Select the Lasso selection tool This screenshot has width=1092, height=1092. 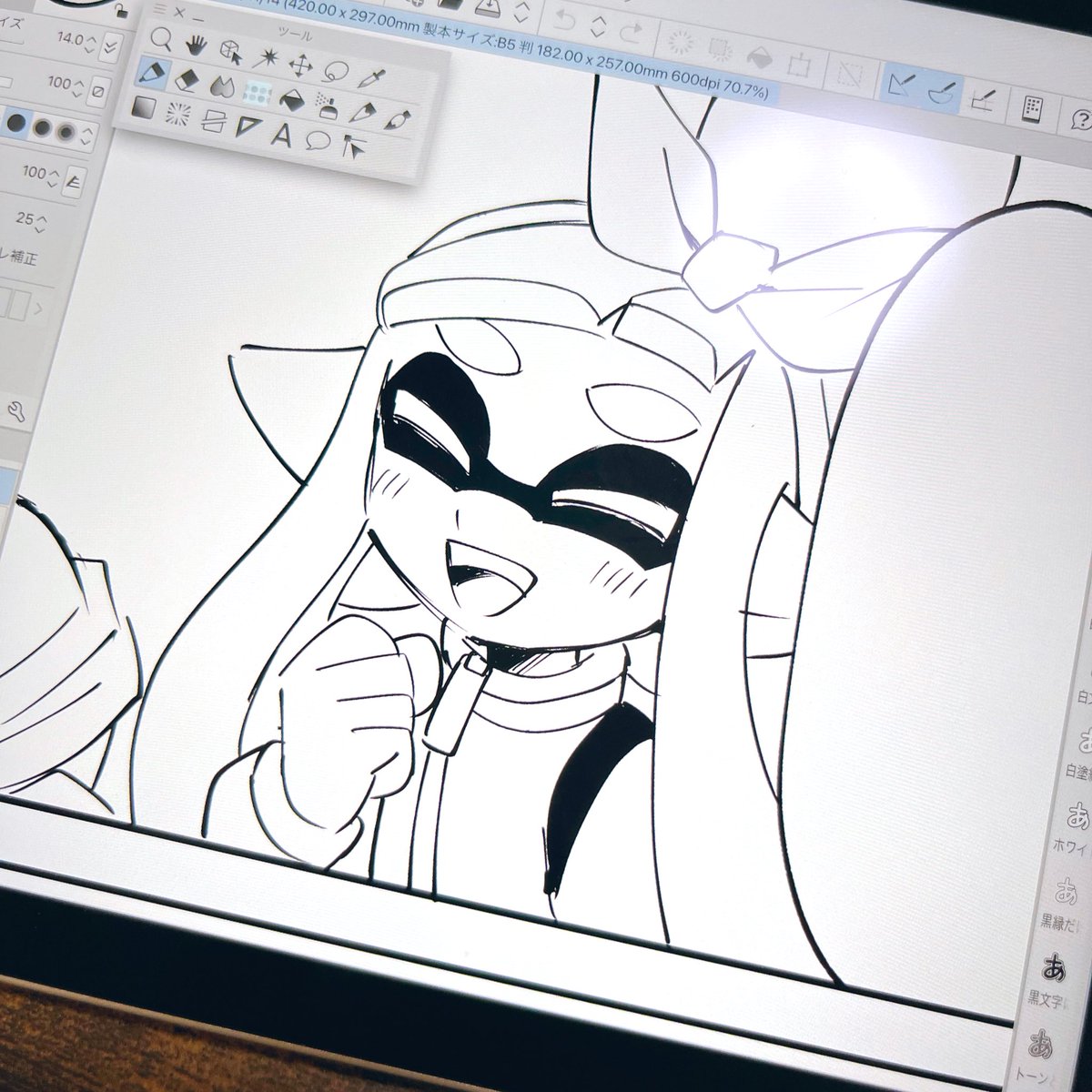(x=336, y=71)
